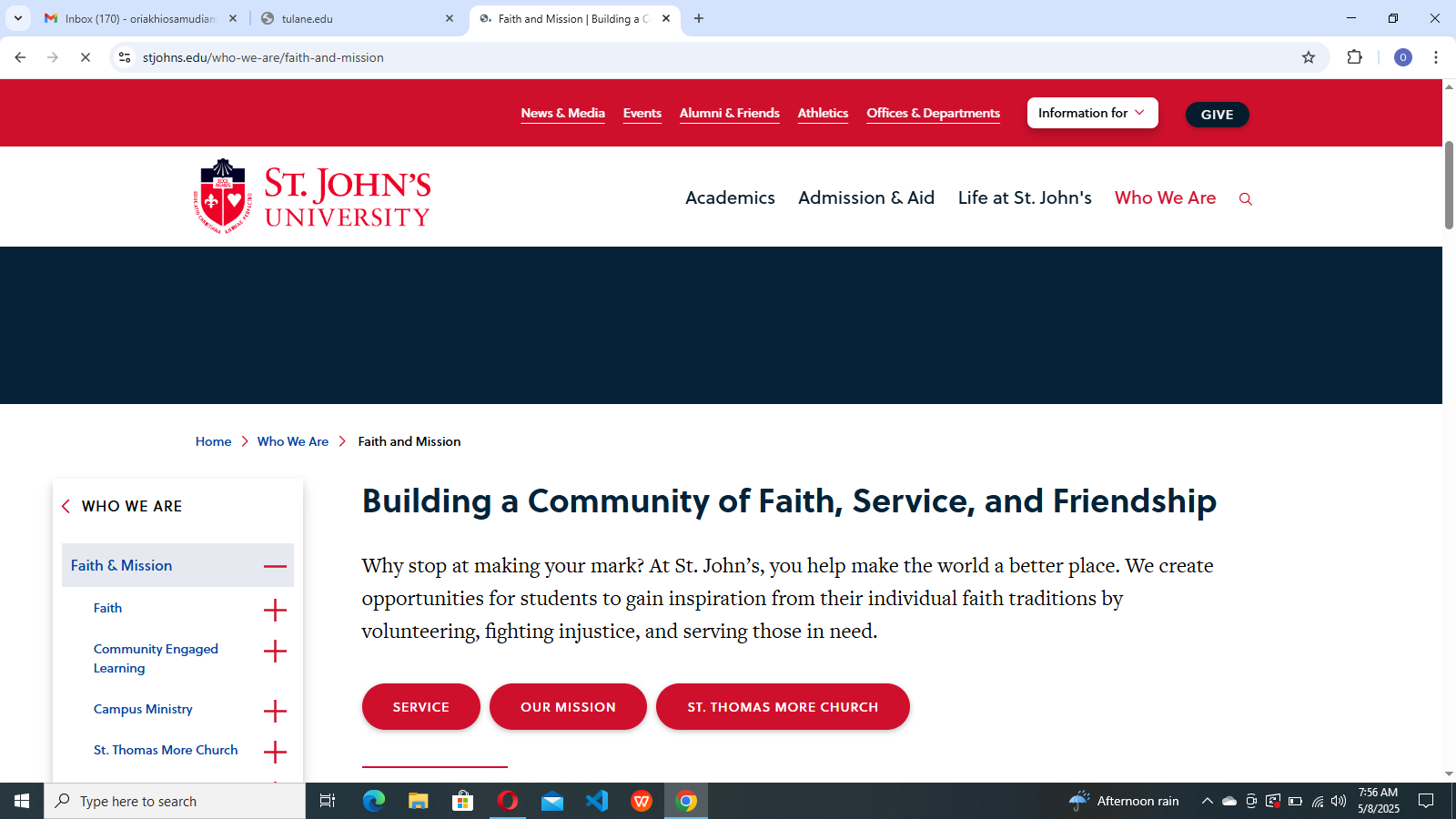Open File Explorer from taskbar

419,801
